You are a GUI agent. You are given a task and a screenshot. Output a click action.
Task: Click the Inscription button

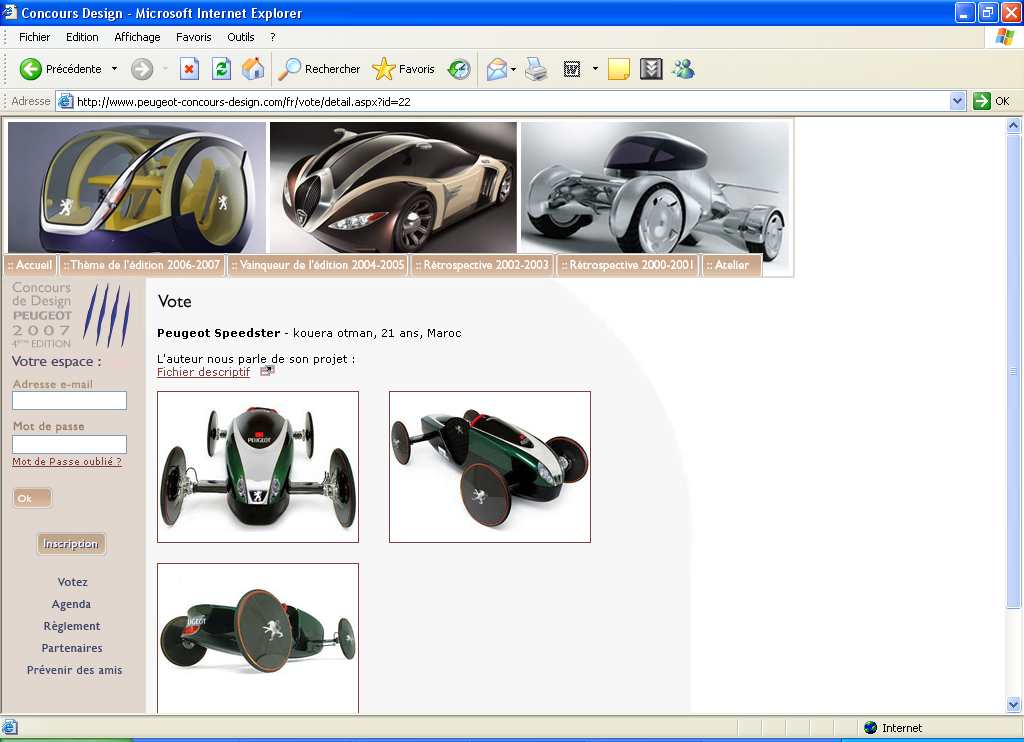pos(71,543)
